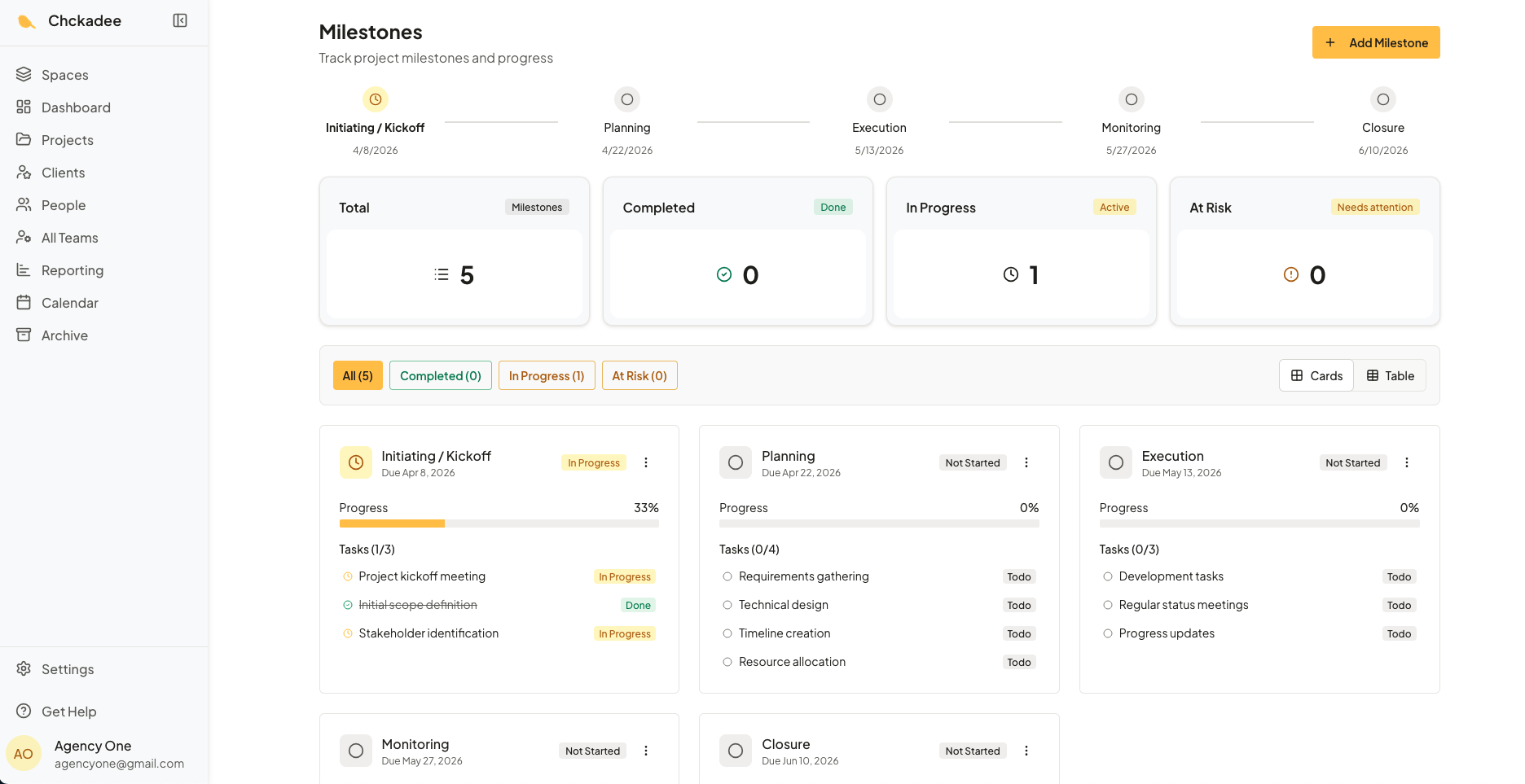The image size is (1525, 784).
Task: Click Needs attention badge on At Risk
Action: (1375, 207)
